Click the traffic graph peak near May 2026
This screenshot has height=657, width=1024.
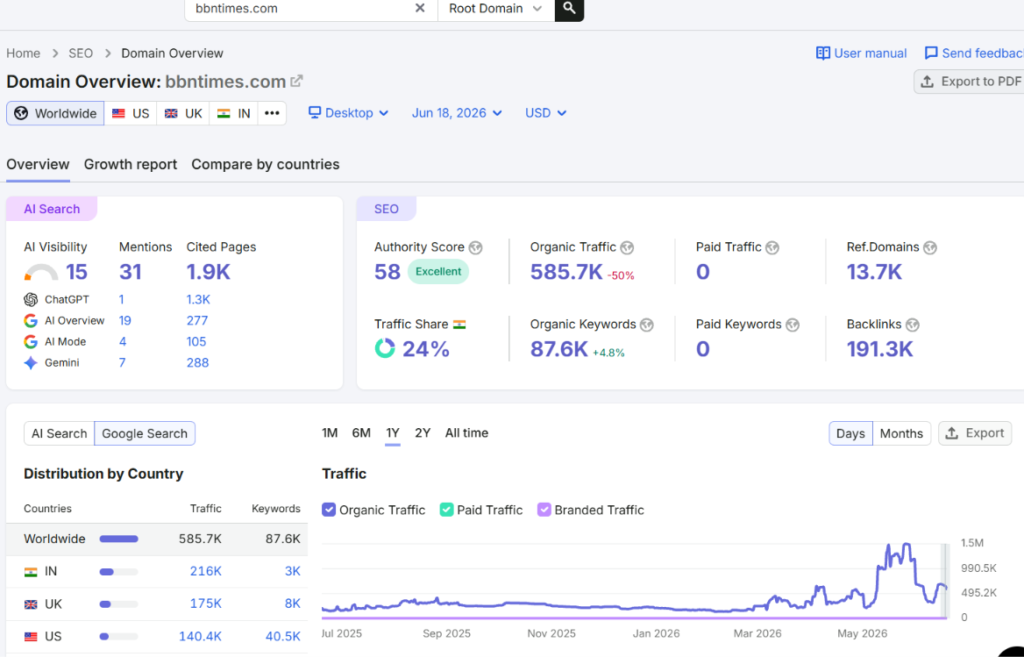click(906, 544)
